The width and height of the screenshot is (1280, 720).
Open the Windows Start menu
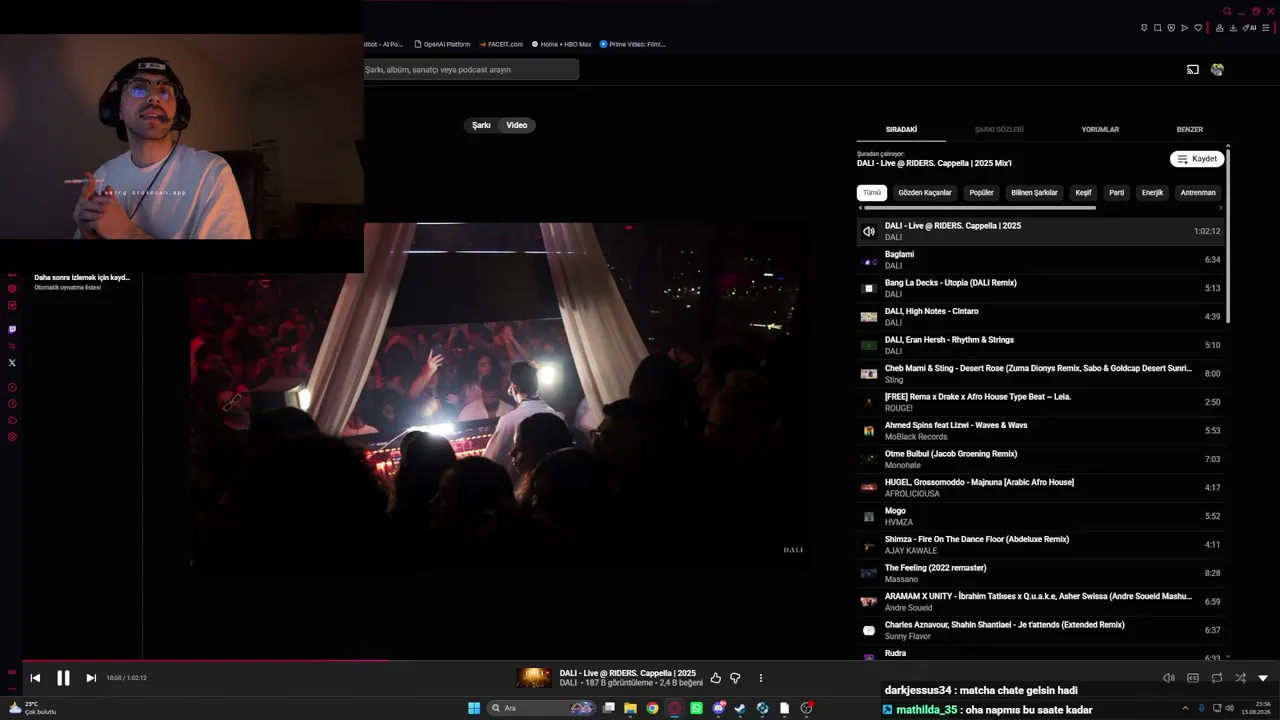click(x=474, y=708)
